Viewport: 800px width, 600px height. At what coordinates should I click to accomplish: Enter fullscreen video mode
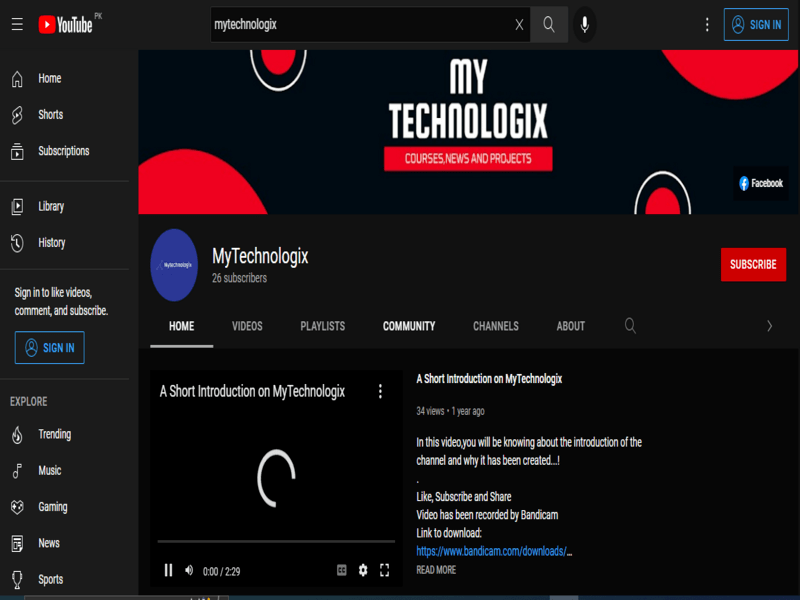point(384,571)
